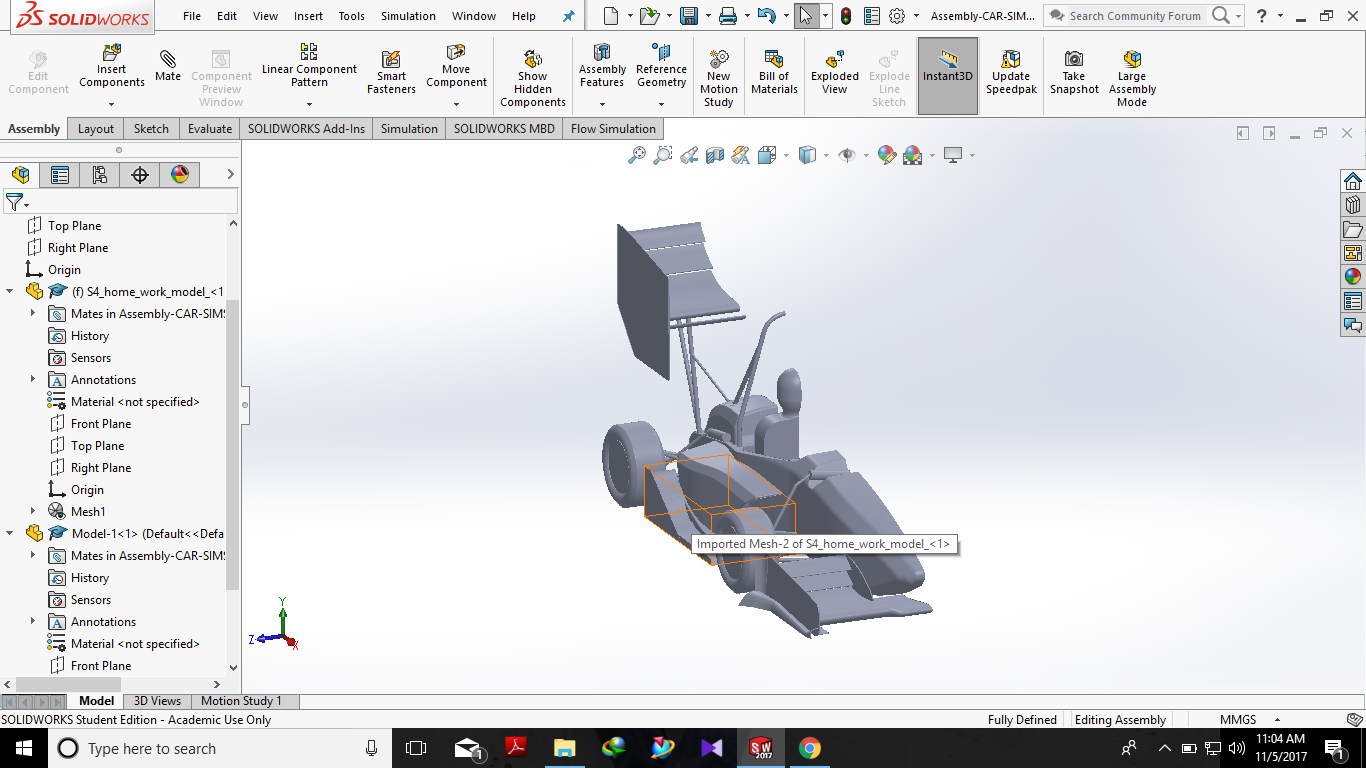
Task: Click Show Hidden Components icon
Action: pyautogui.click(x=533, y=59)
